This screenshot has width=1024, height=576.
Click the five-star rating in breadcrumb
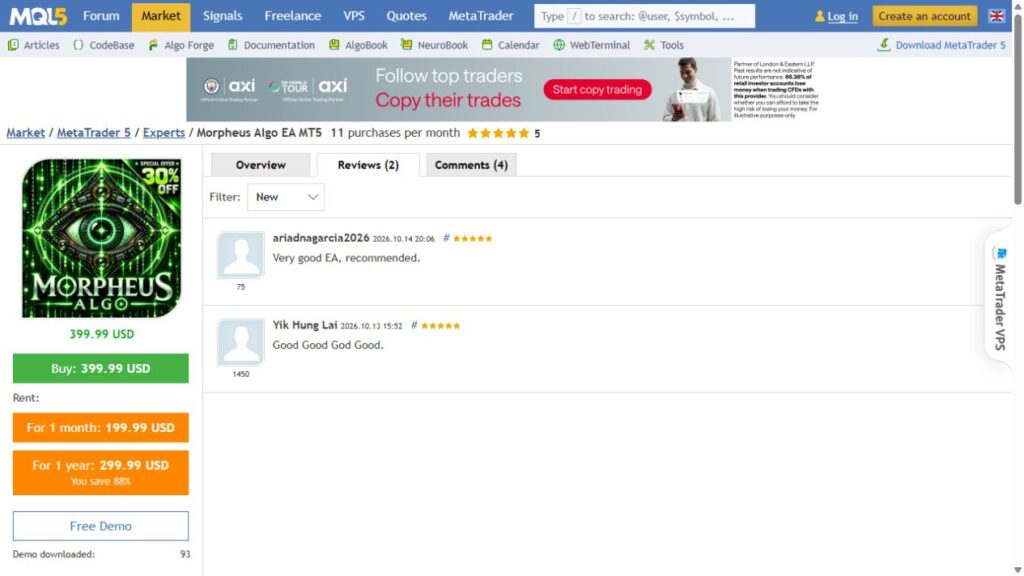coord(498,133)
